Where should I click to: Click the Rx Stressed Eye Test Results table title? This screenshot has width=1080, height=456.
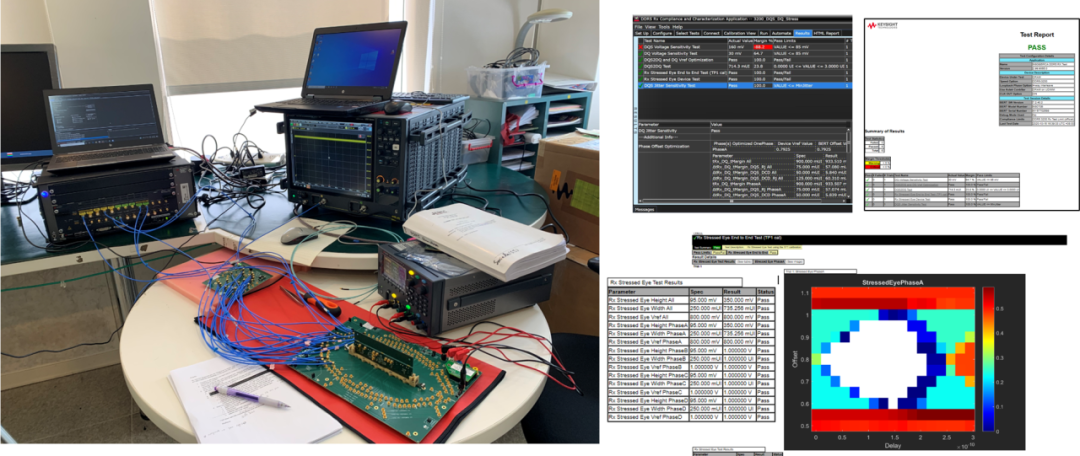pos(675,282)
